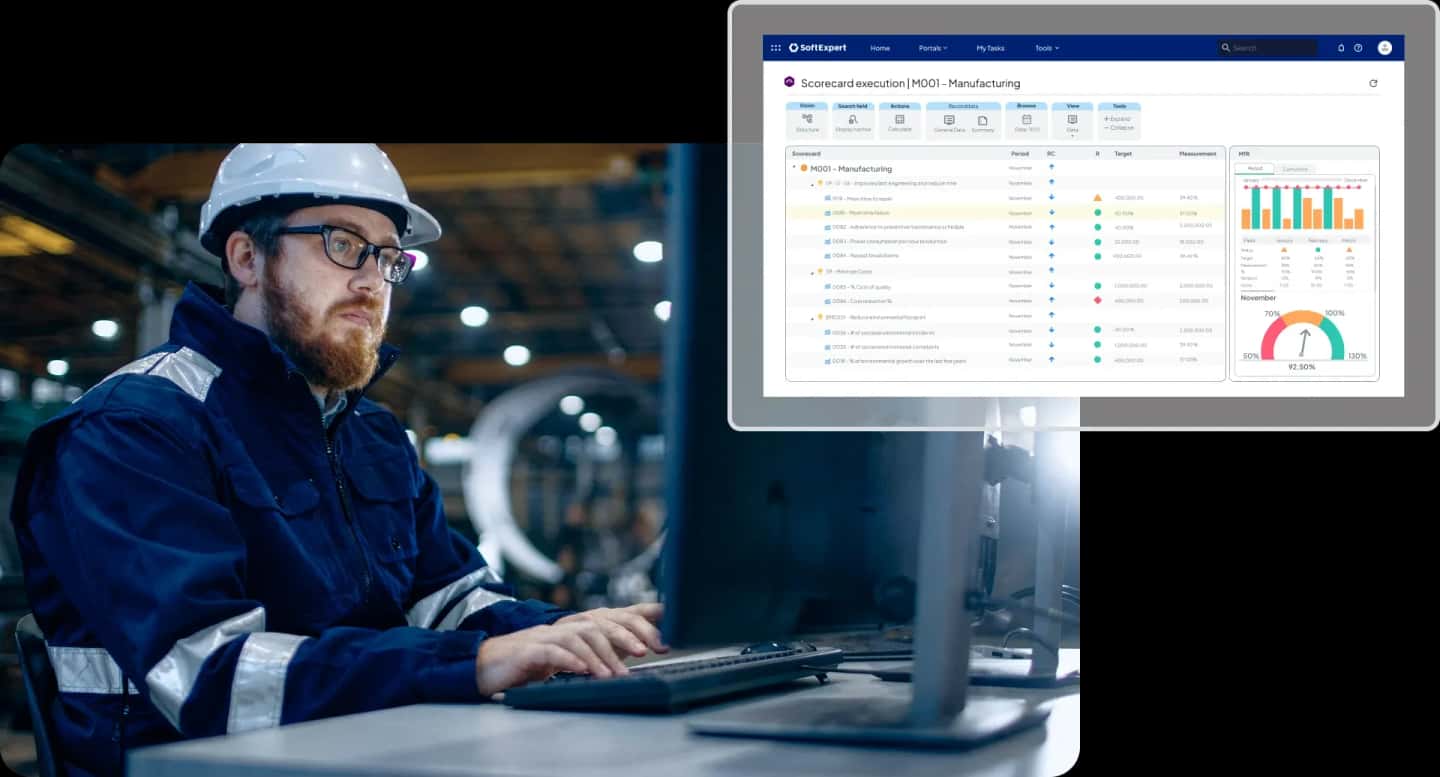
Task: Click the Period column header
Action: [x=1020, y=154]
